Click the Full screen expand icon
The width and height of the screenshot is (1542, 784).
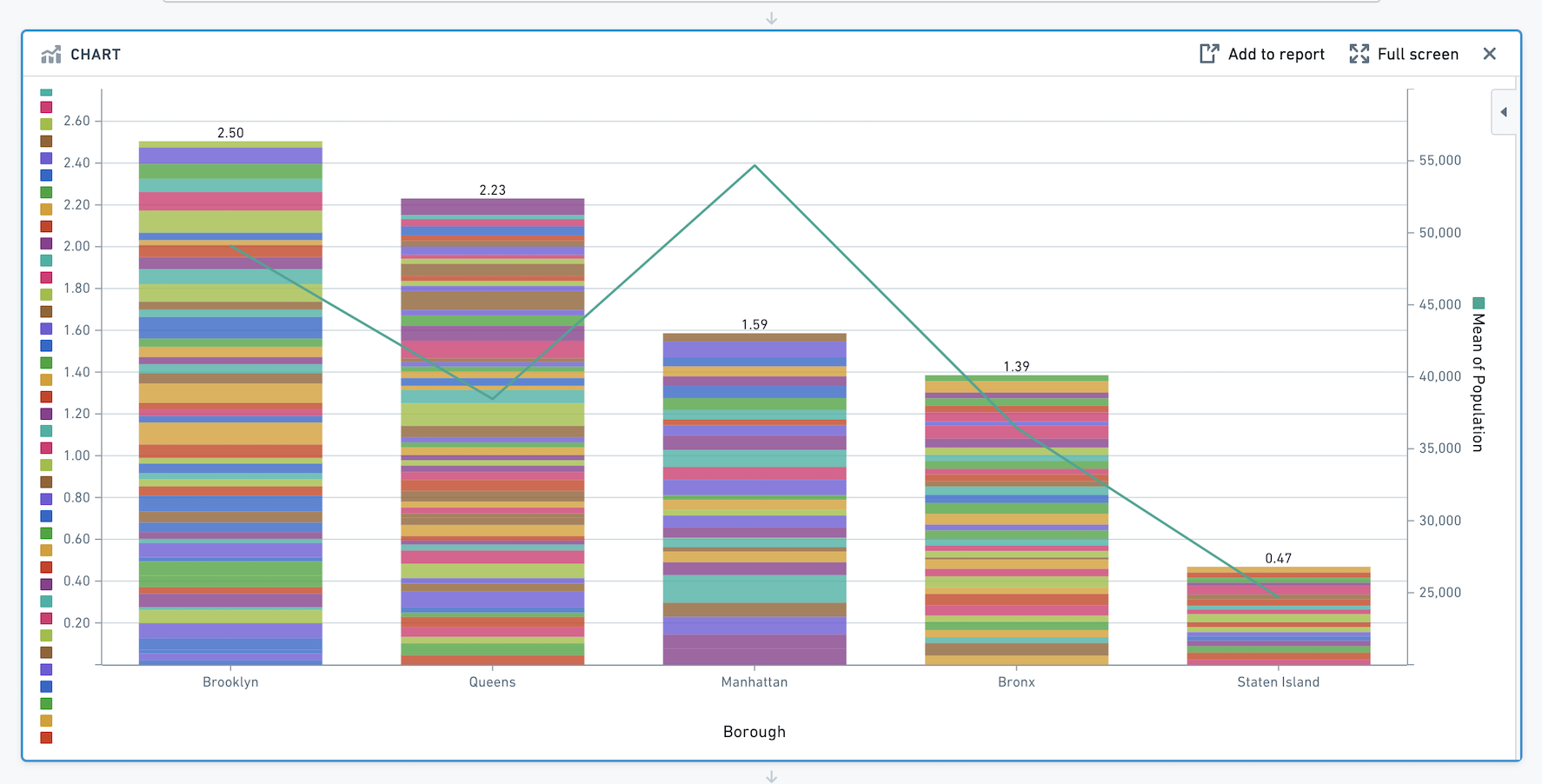[x=1359, y=54]
